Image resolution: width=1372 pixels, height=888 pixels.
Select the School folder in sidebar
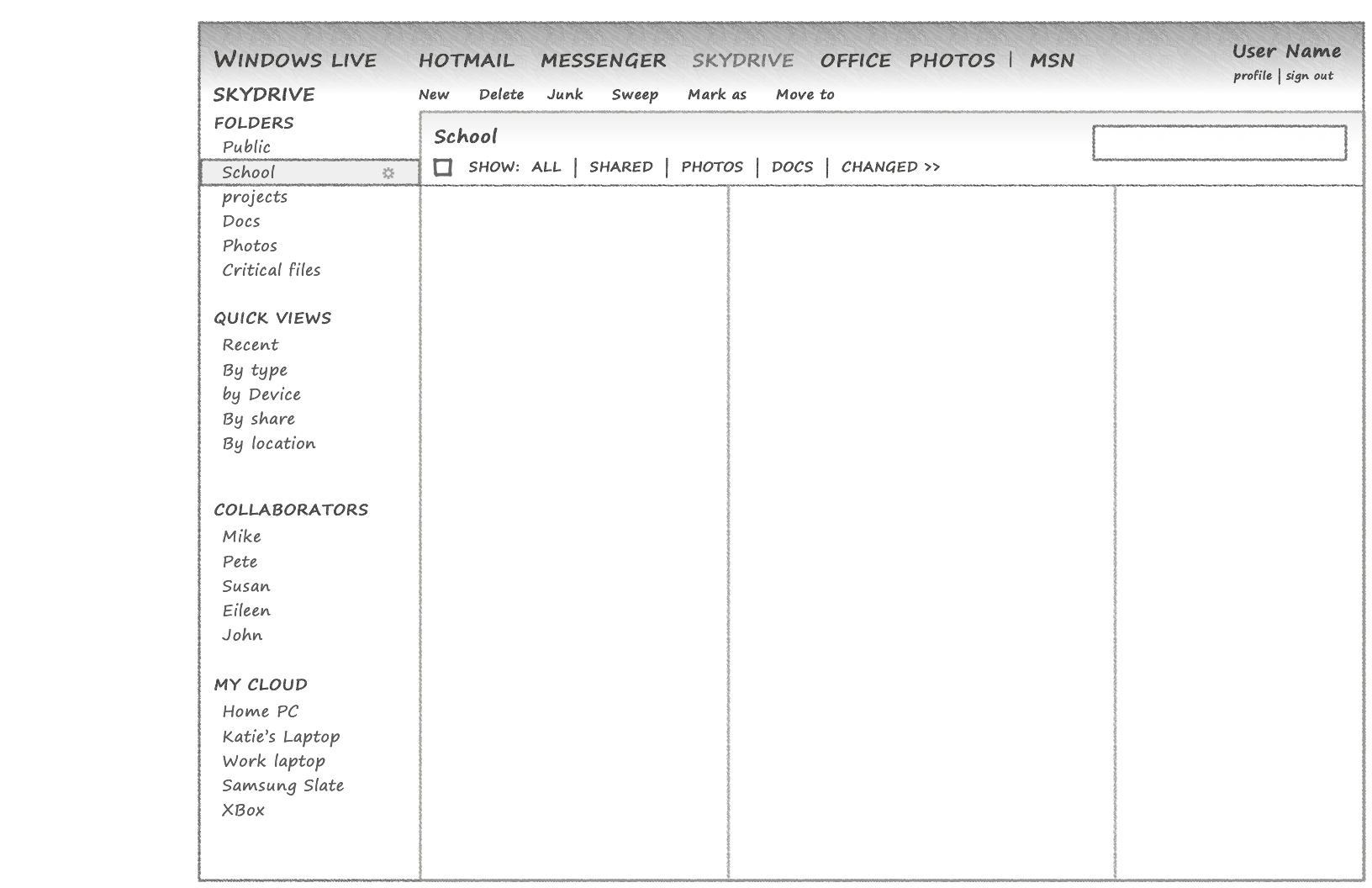coord(309,172)
